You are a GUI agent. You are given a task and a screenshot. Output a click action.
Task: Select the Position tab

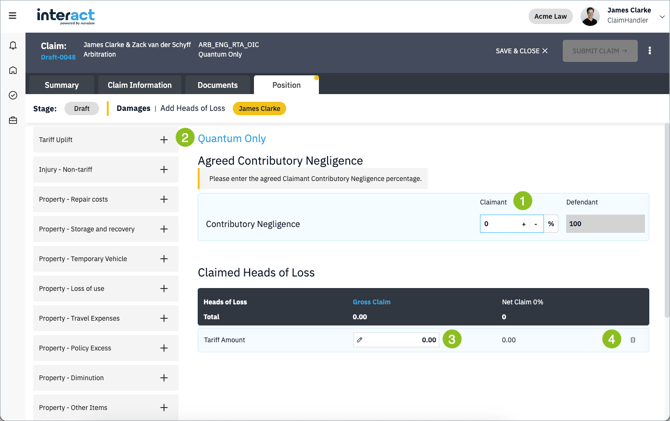point(286,85)
